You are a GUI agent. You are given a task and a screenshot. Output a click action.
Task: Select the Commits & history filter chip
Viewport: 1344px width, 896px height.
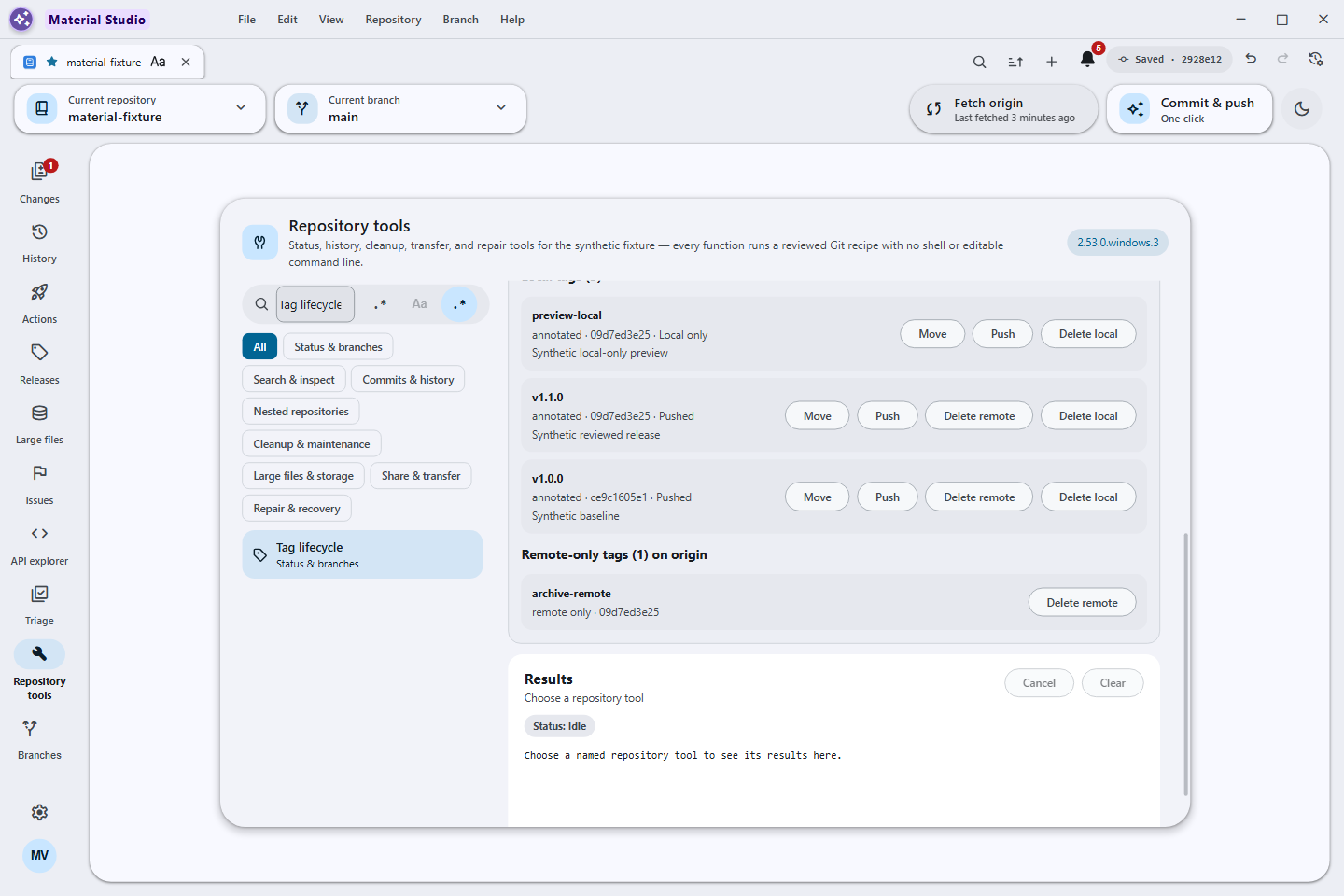click(408, 380)
